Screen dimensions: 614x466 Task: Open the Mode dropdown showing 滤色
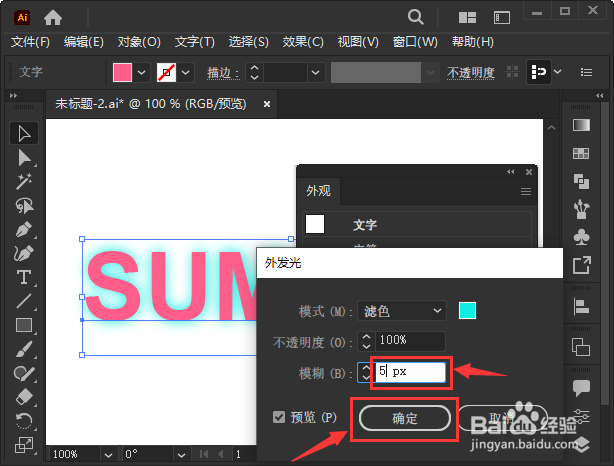tap(402, 311)
